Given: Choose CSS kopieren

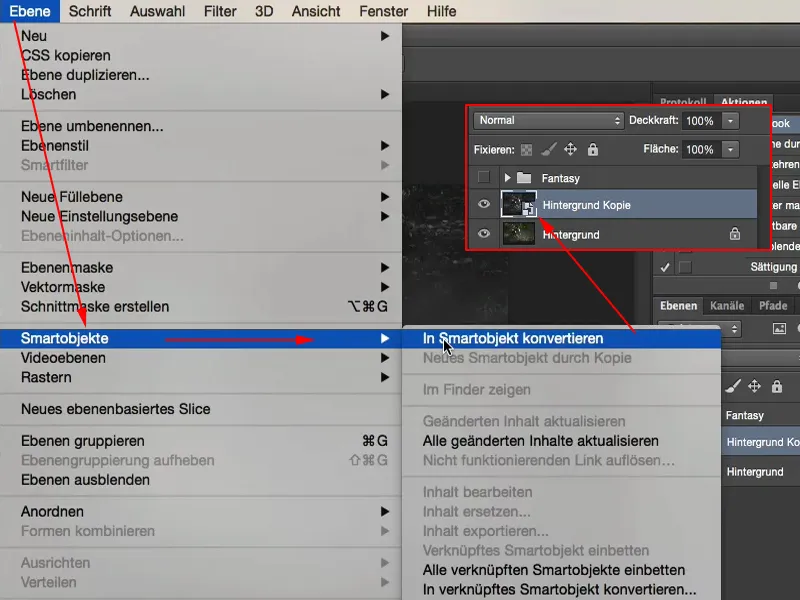Looking at the screenshot, I should 201,55.
